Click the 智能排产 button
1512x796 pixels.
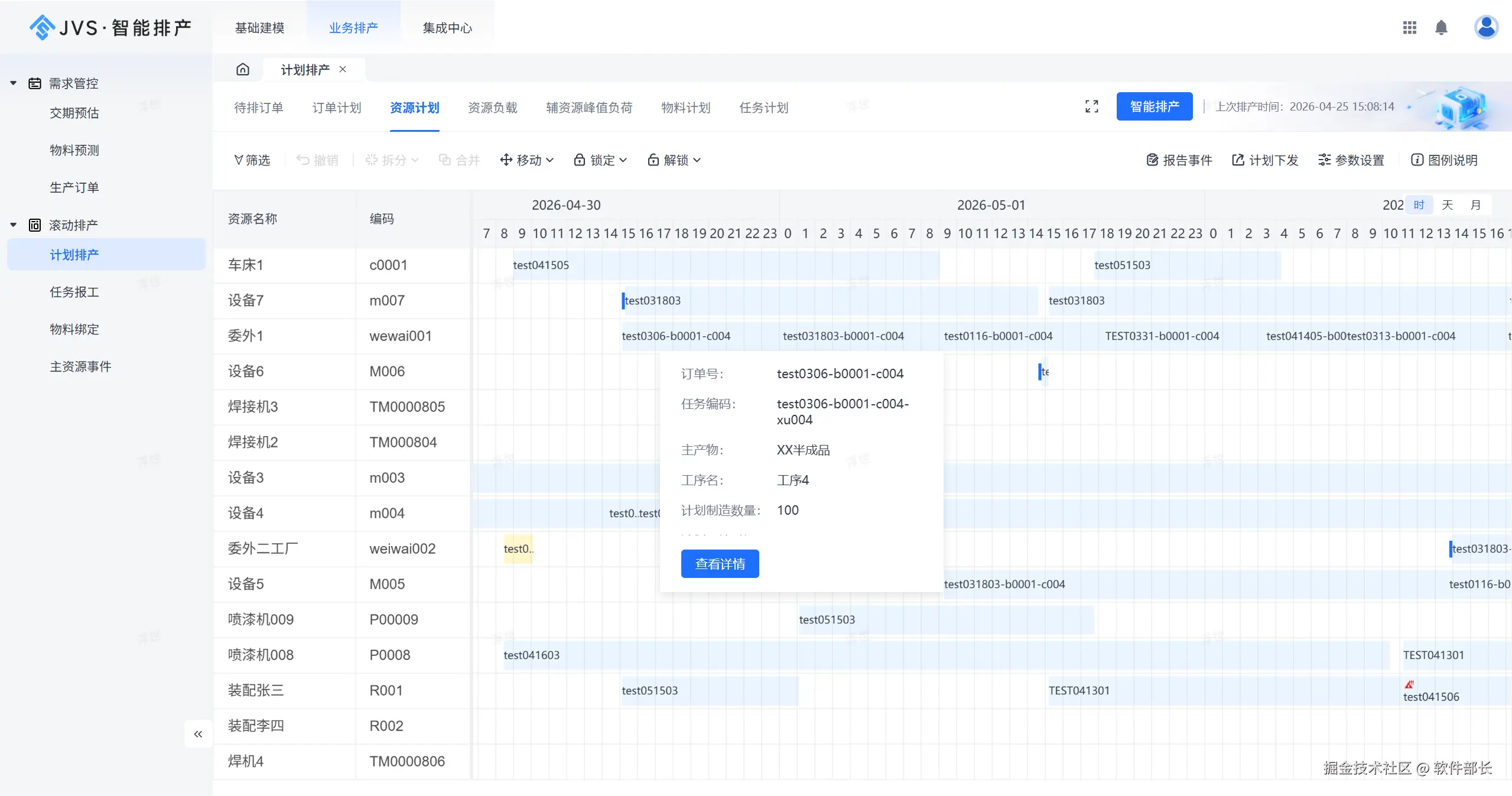pyautogui.click(x=1154, y=106)
